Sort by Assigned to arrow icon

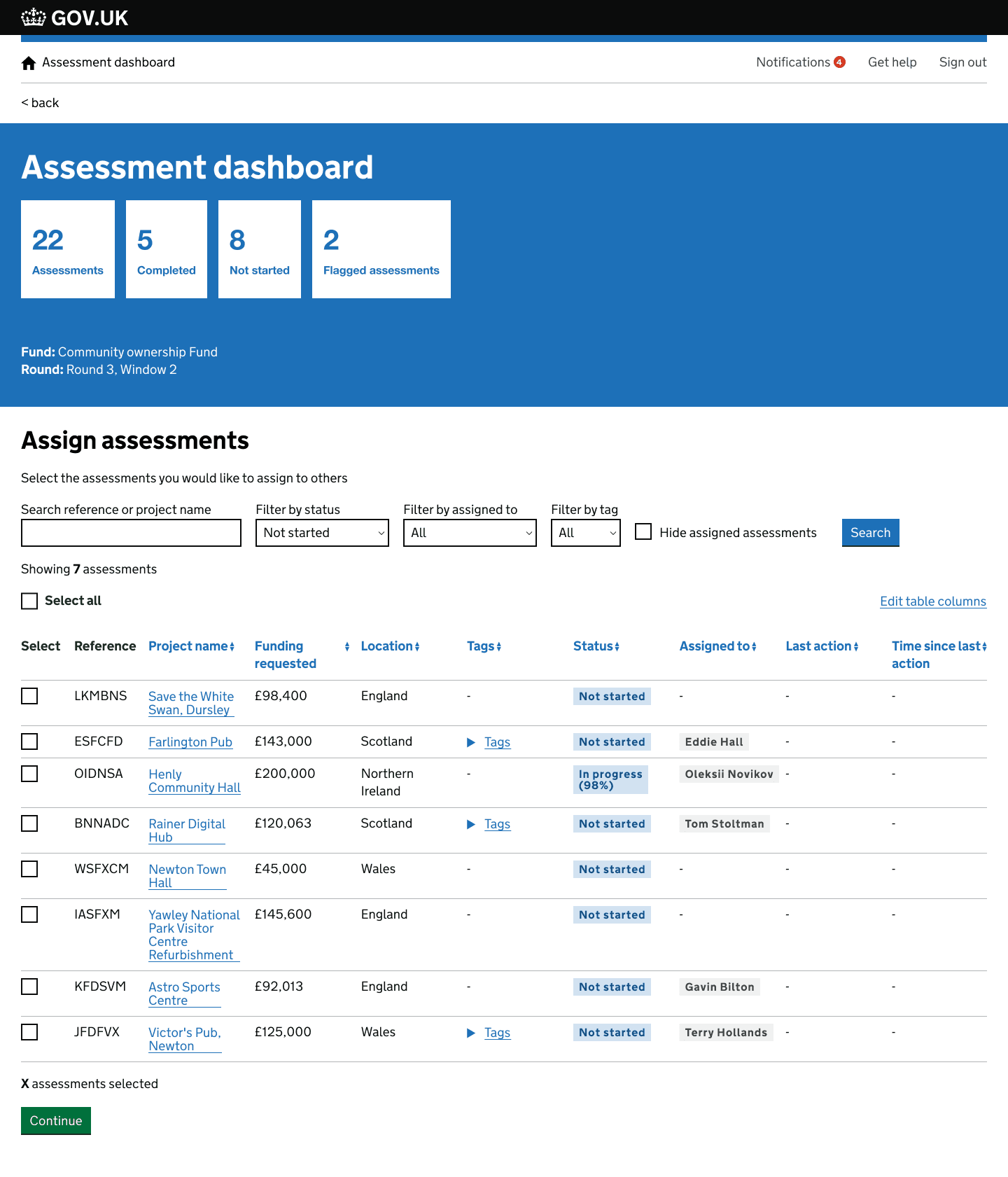754,647
